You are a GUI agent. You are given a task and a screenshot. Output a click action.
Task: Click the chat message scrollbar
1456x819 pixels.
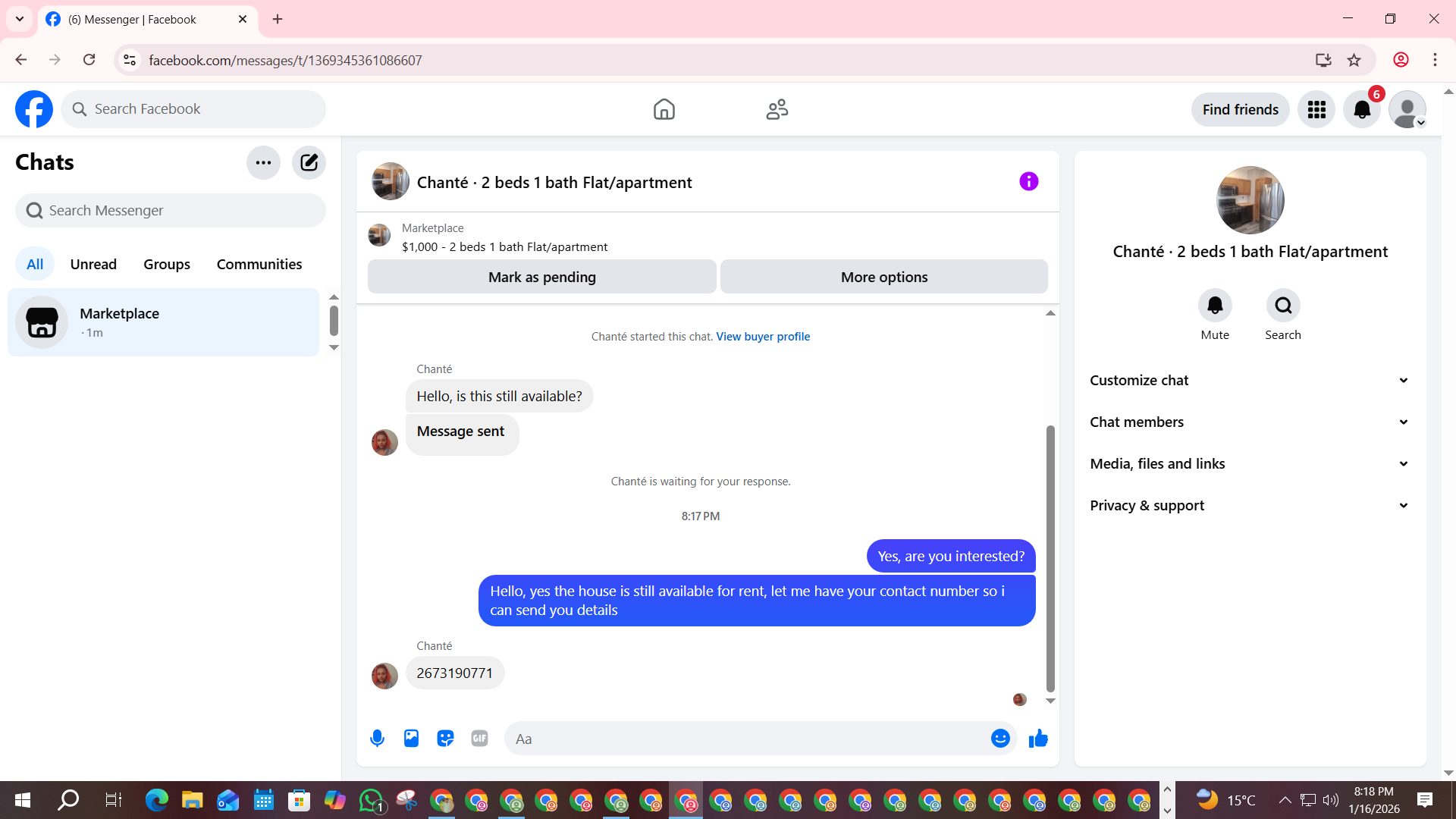click(x=1050, y=557)
